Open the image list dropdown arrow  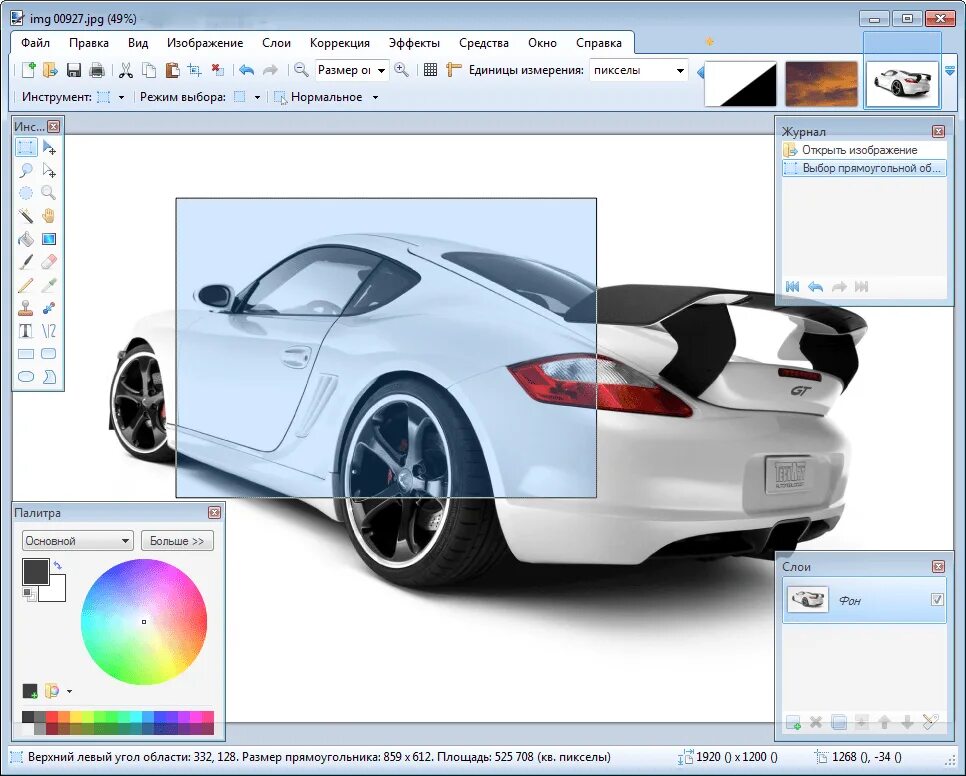point(950,71)
